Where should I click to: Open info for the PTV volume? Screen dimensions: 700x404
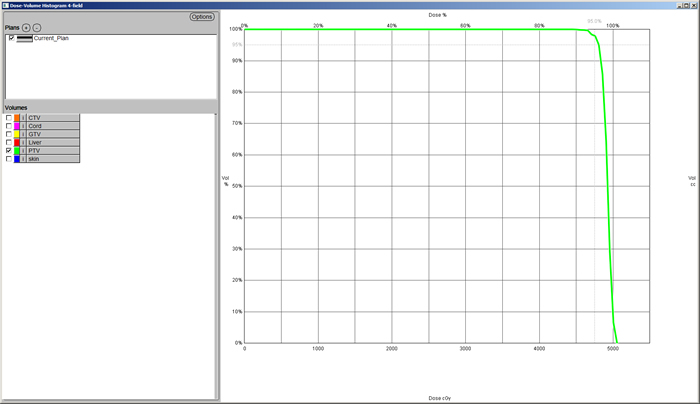[24, 151]
